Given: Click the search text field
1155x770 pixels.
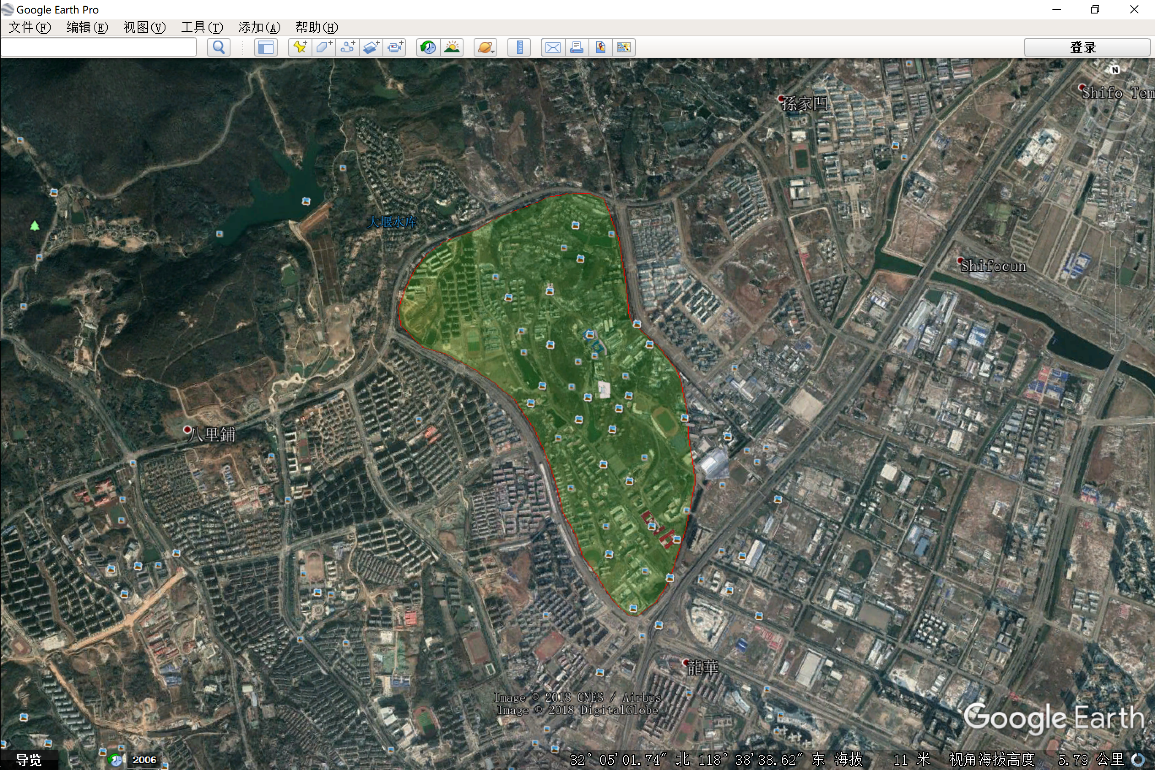Looking at the screenshot, I should (99, 47).
